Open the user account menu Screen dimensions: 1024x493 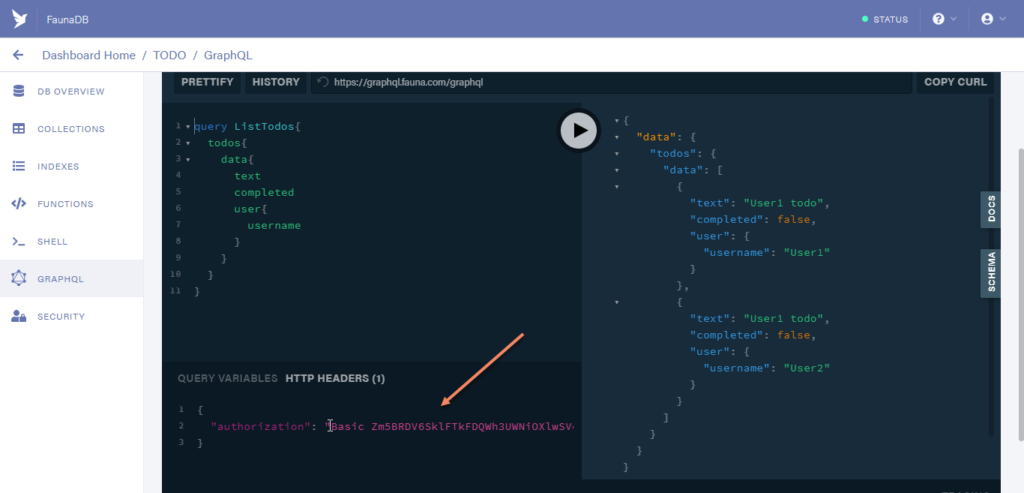993,19
